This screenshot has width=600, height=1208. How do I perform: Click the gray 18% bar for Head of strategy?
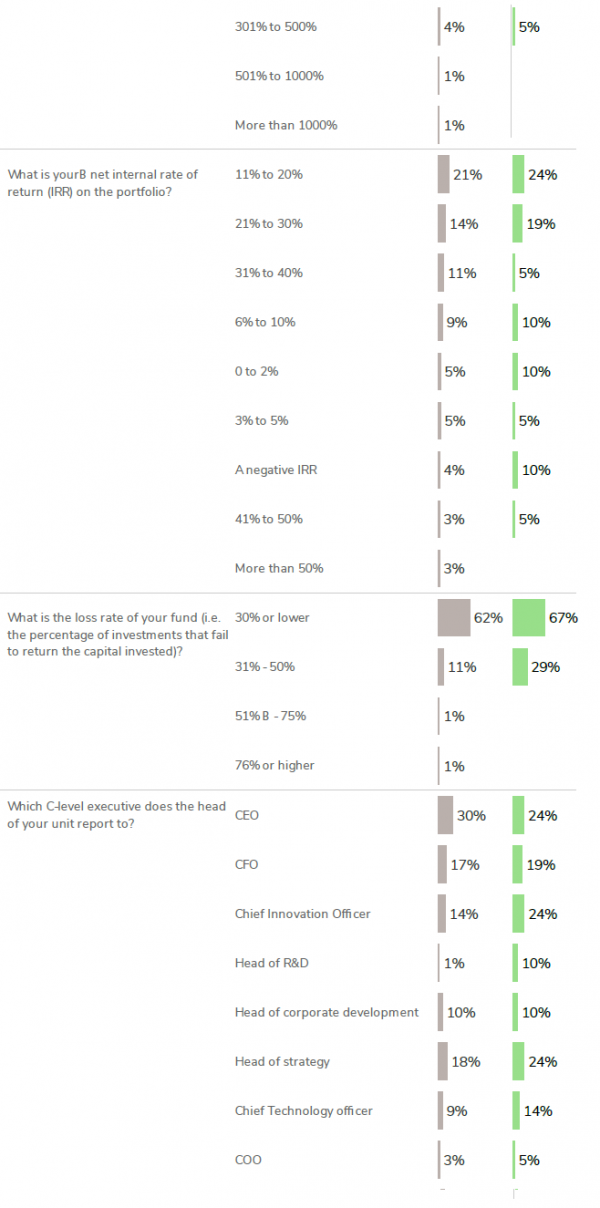click(x=442, y=1061)
